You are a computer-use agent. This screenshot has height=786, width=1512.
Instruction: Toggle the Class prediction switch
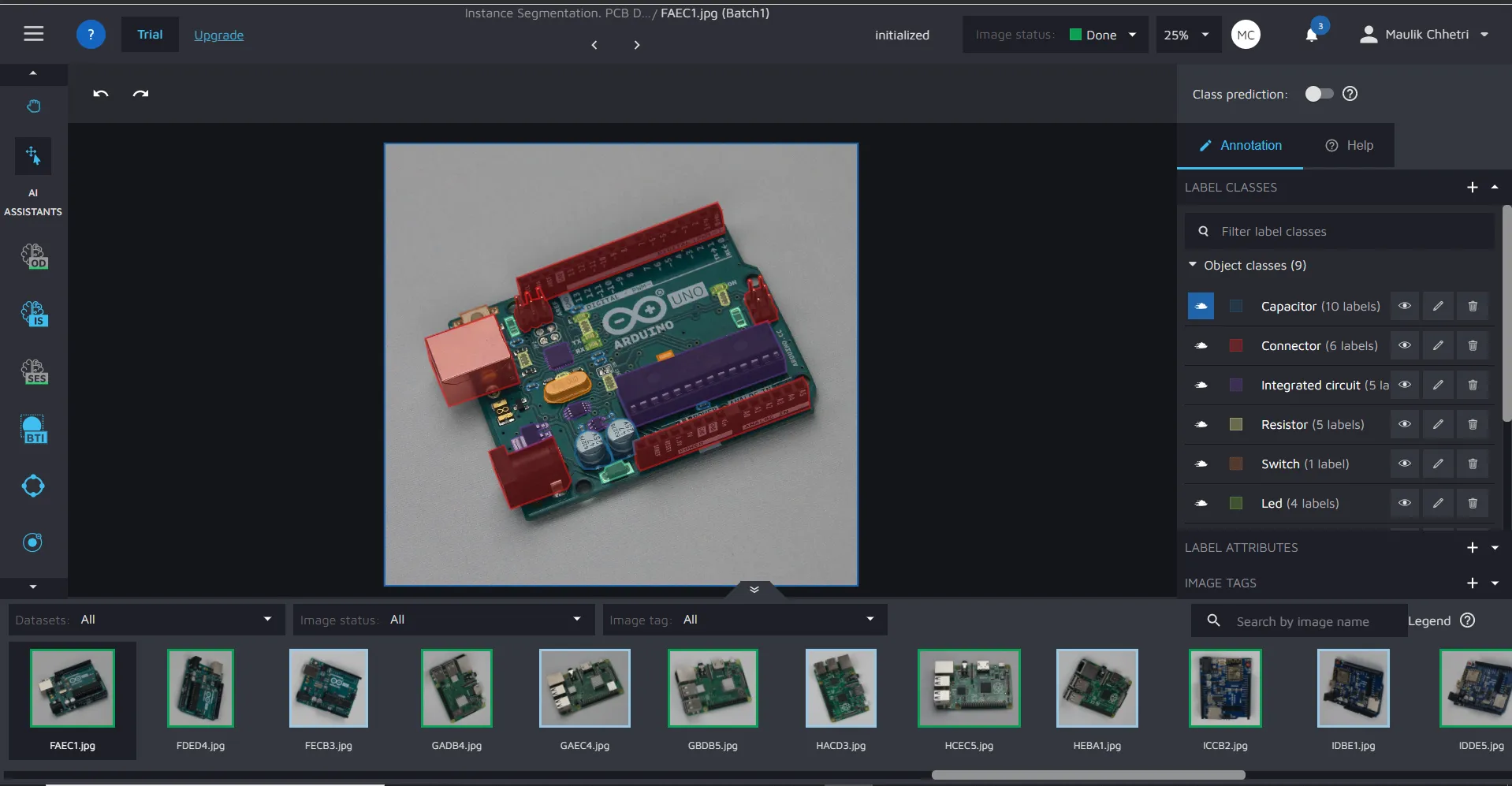click(1318, 94)
